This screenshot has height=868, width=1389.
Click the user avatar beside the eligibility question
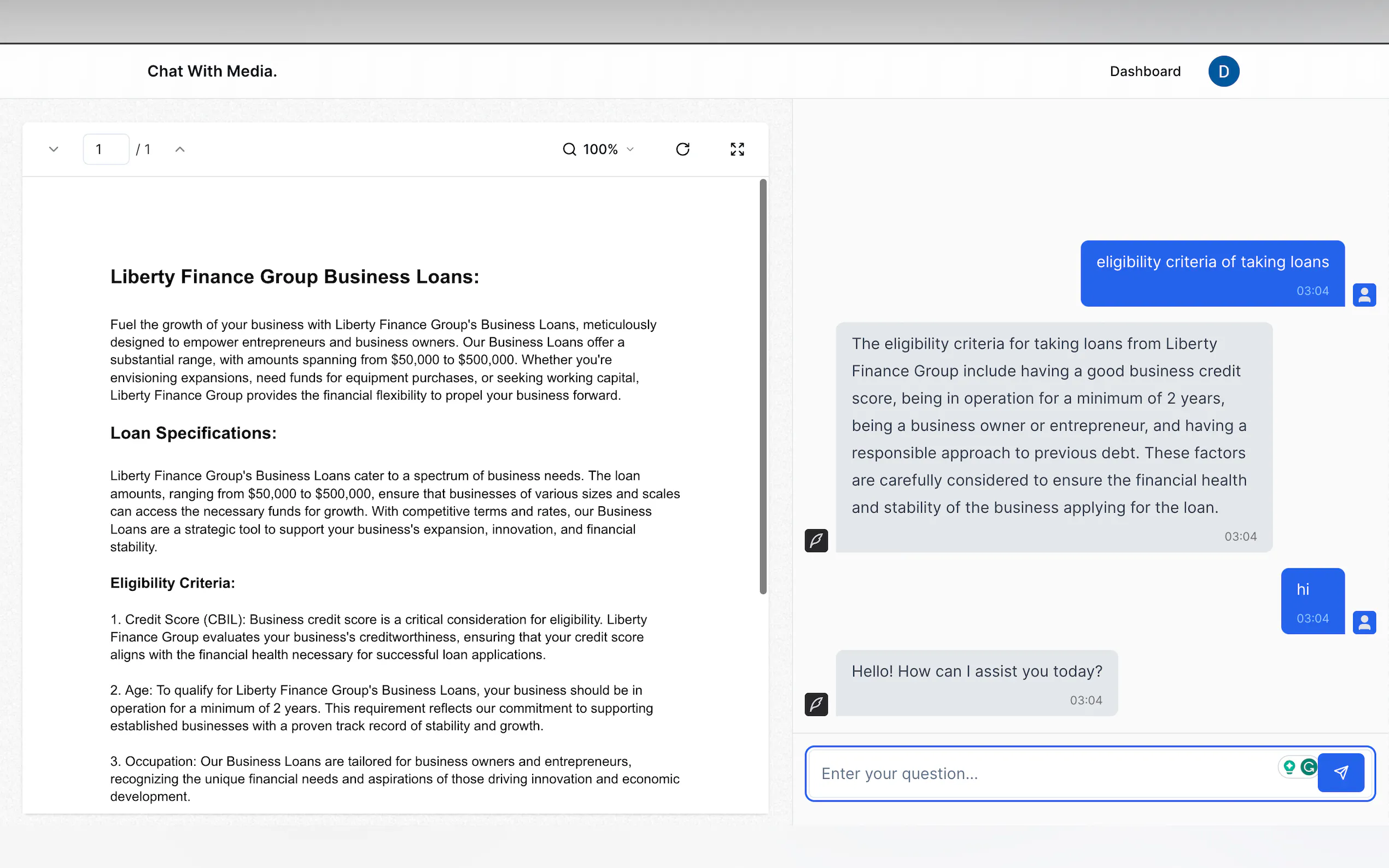click(x=1365, y=295)
